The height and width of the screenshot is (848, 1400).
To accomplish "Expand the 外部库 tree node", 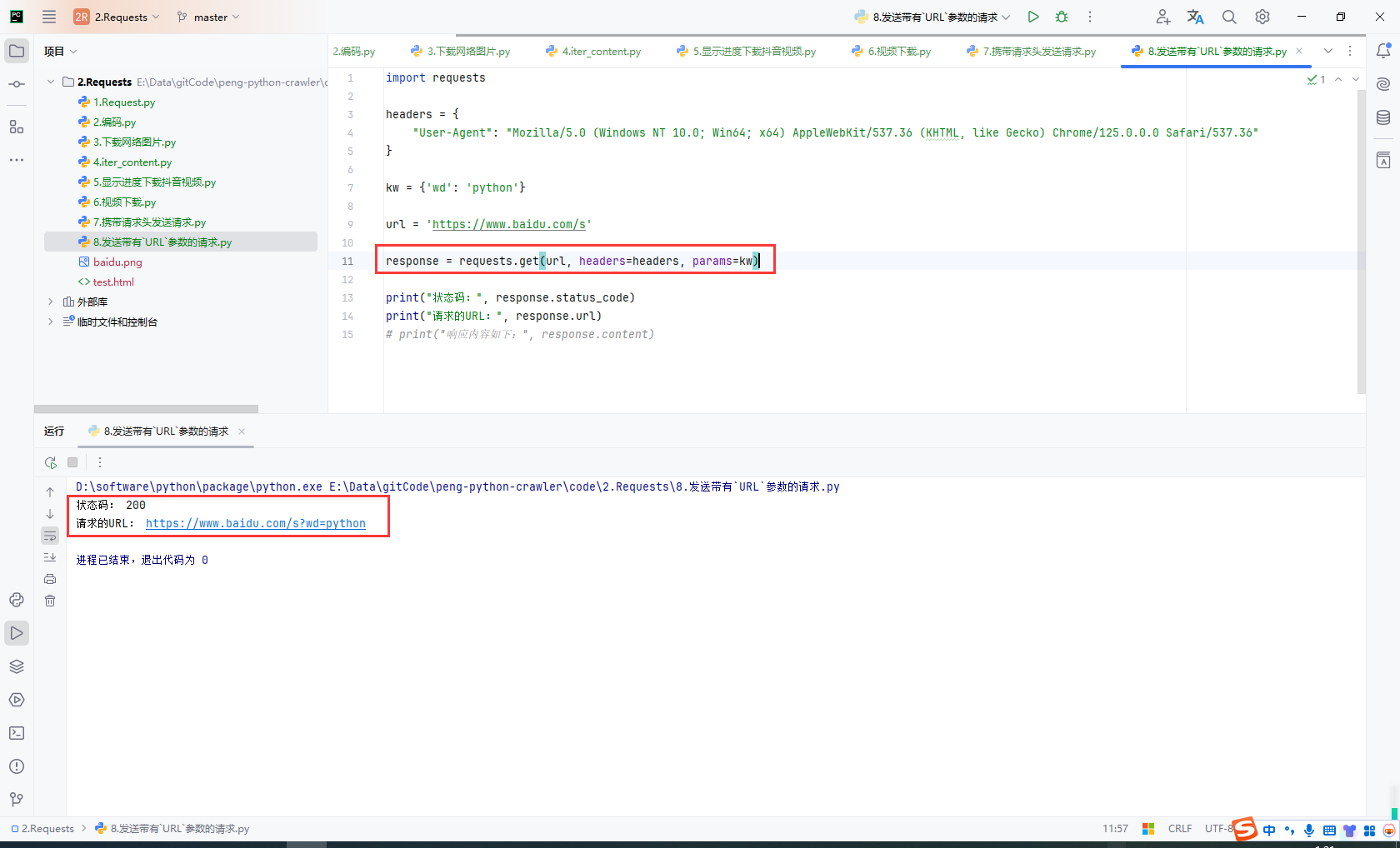I will pyautogui.click(x=51, y=302).
